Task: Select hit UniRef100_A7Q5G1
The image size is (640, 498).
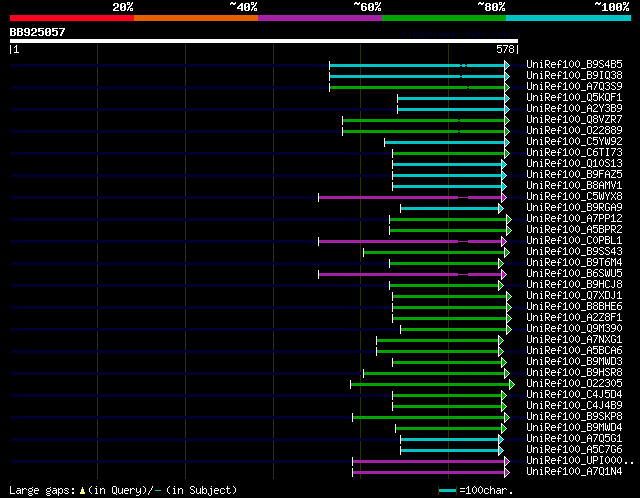Action: point(574,439)
